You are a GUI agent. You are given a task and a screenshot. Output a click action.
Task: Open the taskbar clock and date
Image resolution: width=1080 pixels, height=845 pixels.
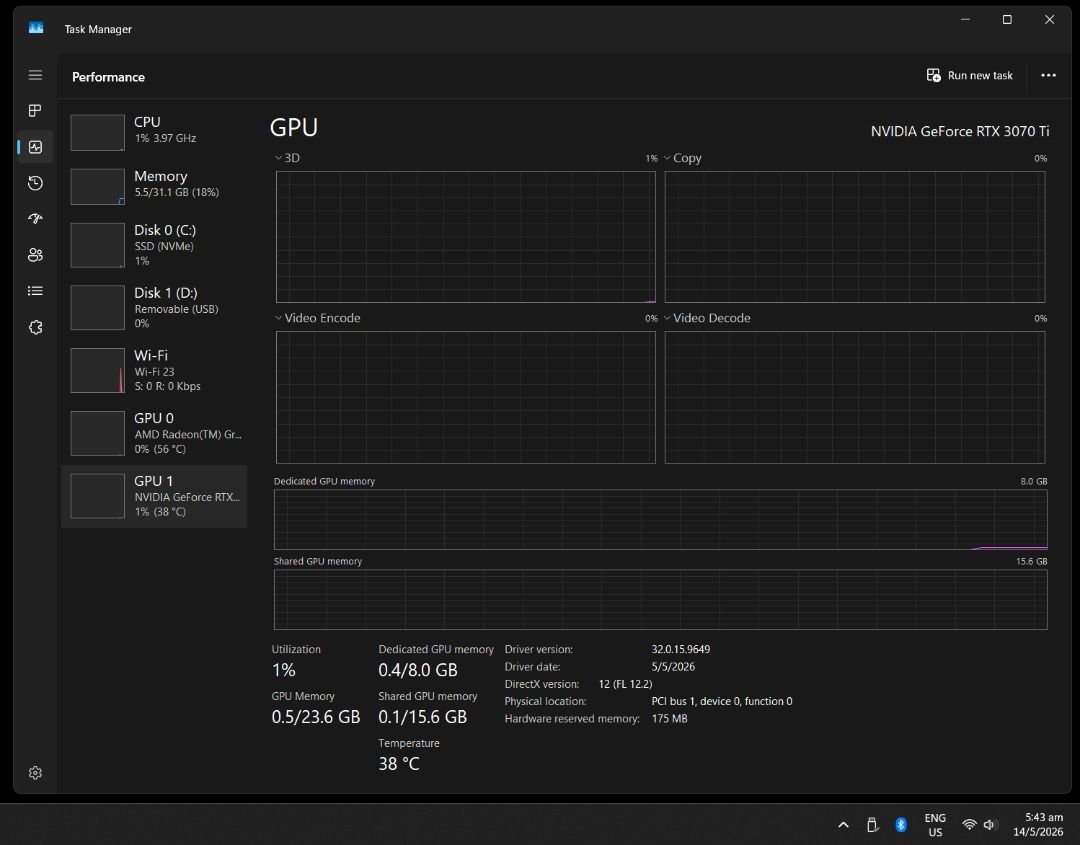(1038, 824)
